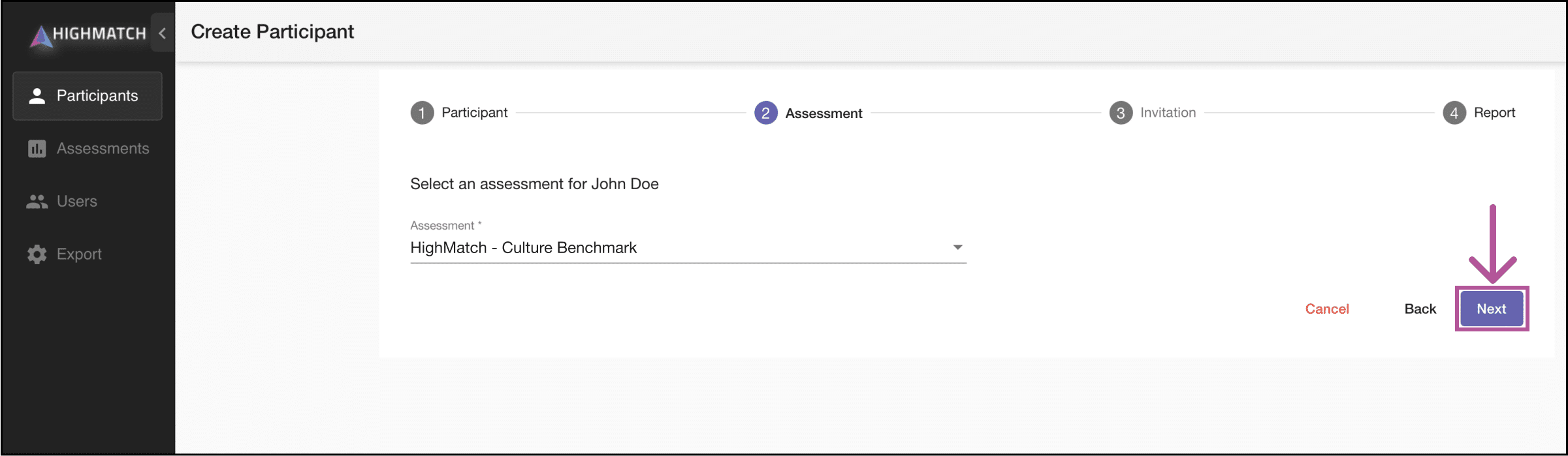
Task: Select step 2 circle in the stepper
Action: (766, 113)
